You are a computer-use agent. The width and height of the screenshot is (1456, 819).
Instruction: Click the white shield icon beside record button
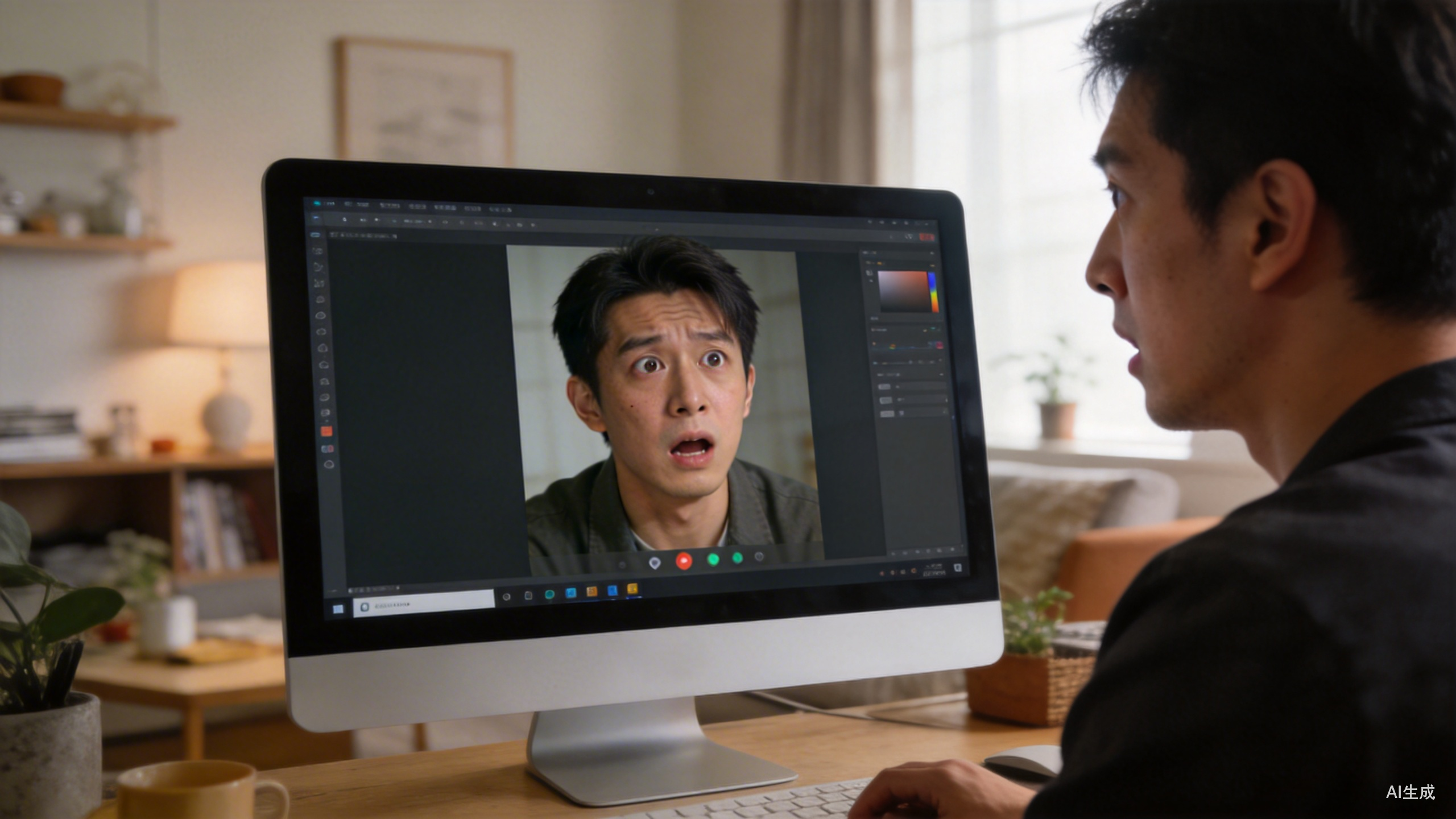pyautogui.click(x=655, y=562)
